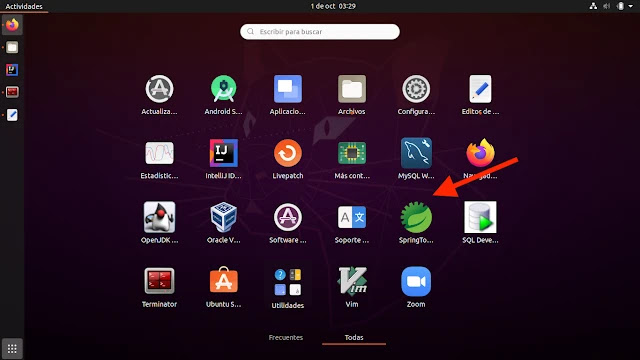
Task: Open the volume indicator
Action: point(607,6)
